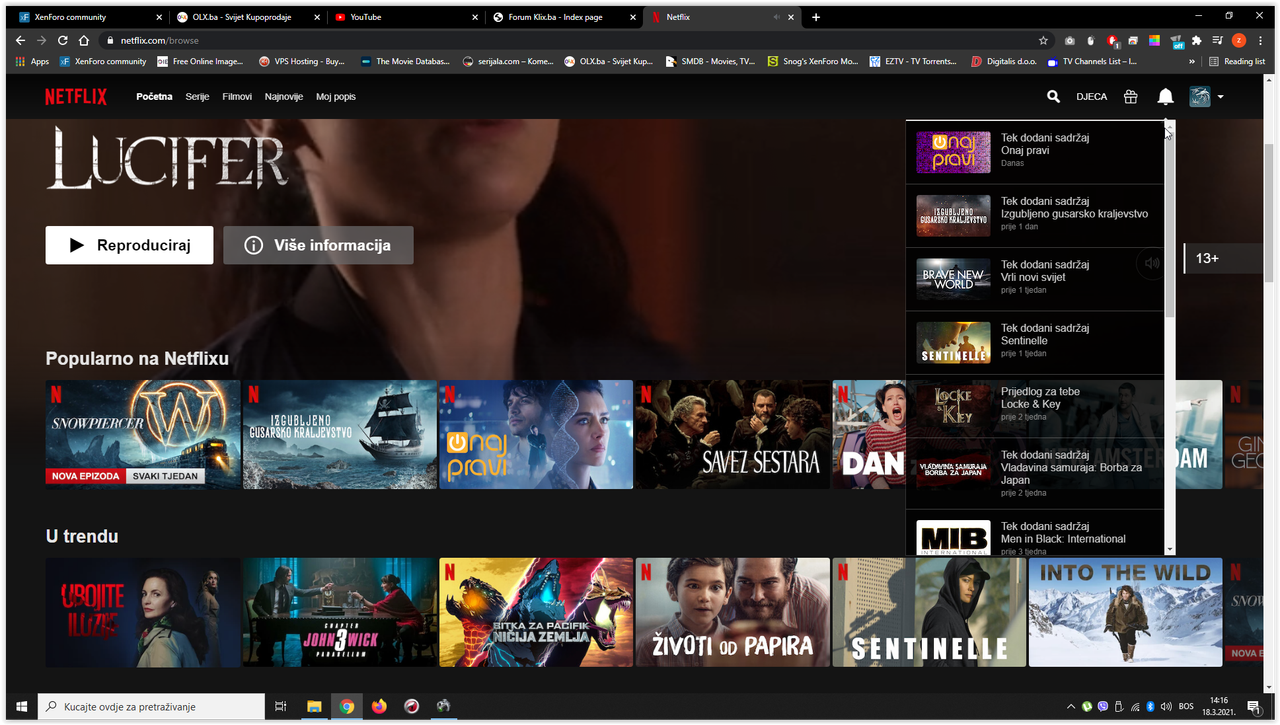Image resolution: width=1280 pixels, height=725 pixels.
Task: Open the mouse extension icon
Action: click(x=1090, y=41)
